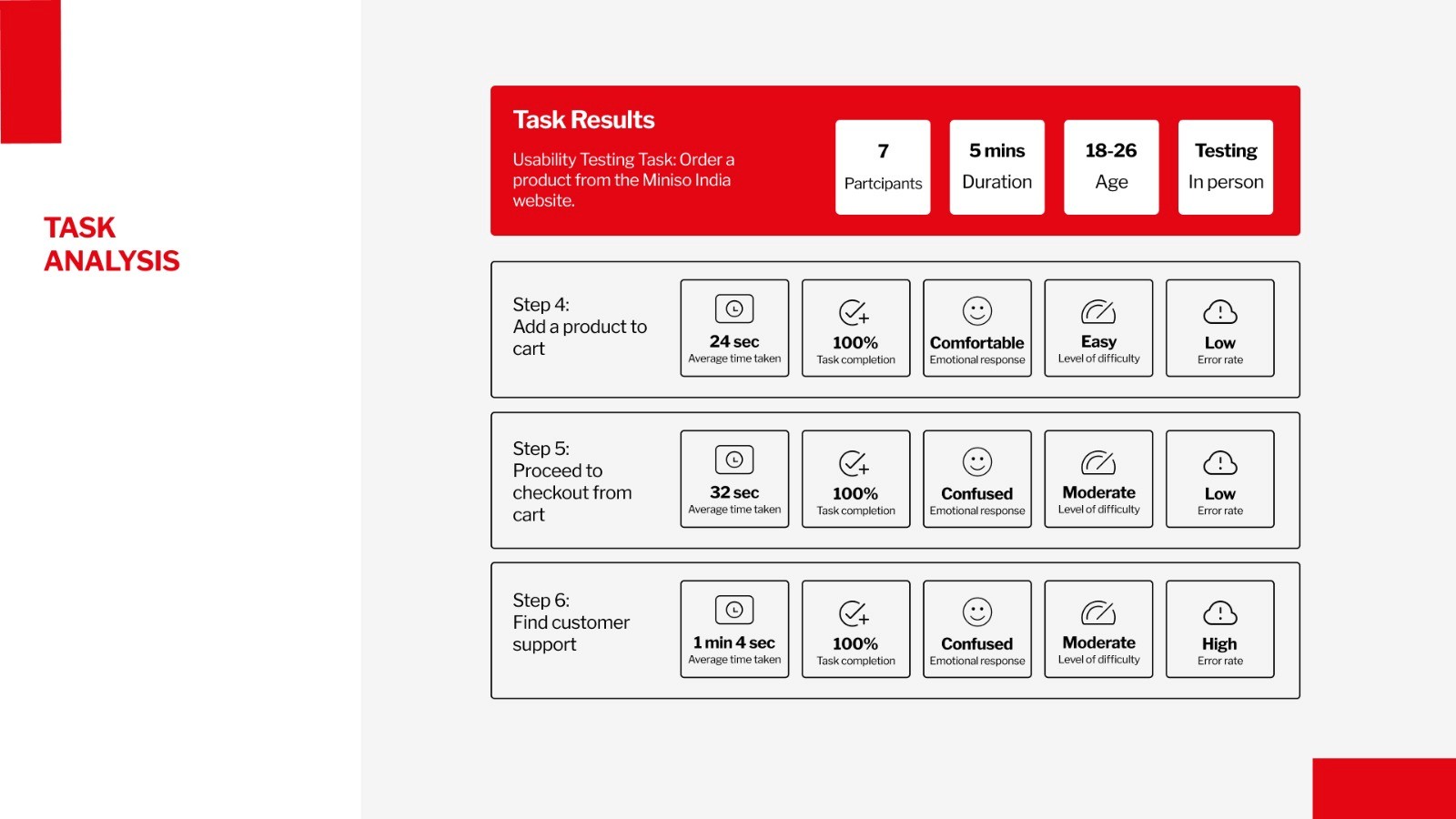The width and height of the screenshot is (1456, 819).
Task: Click 'Step 4: Add a product to cart' text
Action: coord(580,327)
